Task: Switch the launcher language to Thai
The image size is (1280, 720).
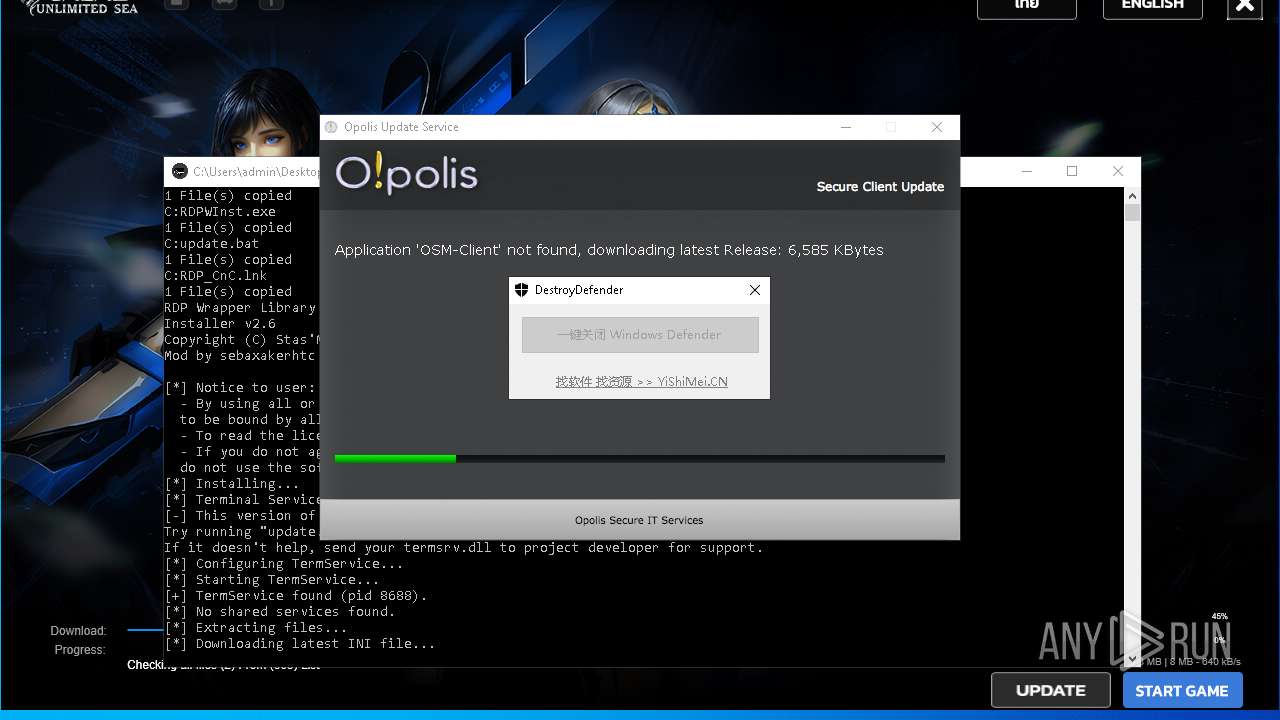Action: click(1027, 6)
